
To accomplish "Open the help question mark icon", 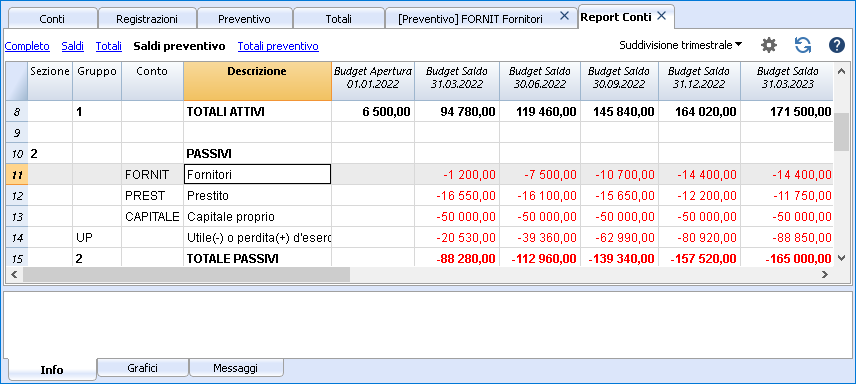I will pyautogui.click(x=836, y=45).
